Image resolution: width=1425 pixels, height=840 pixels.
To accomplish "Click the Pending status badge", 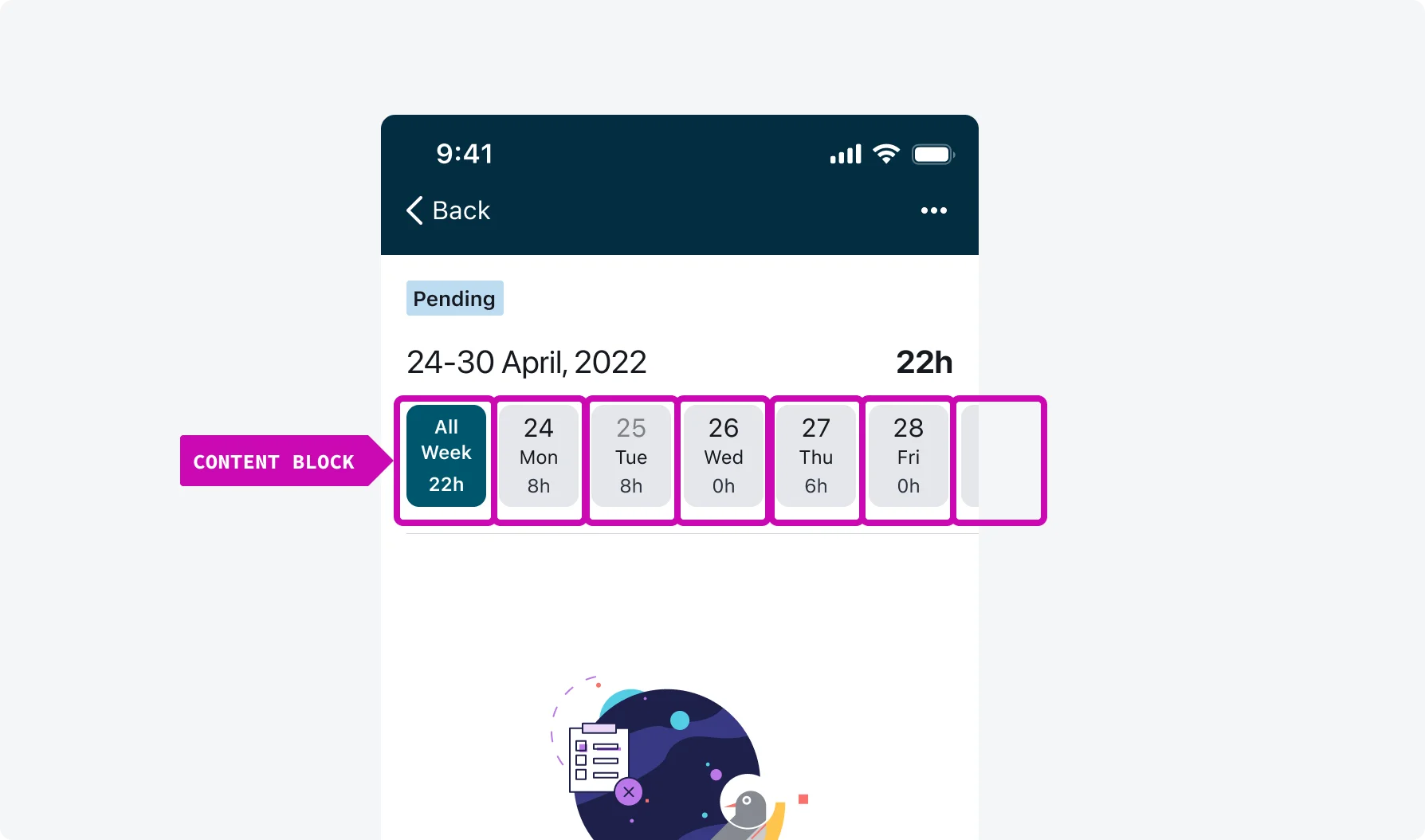I will (x=454, y=298).
